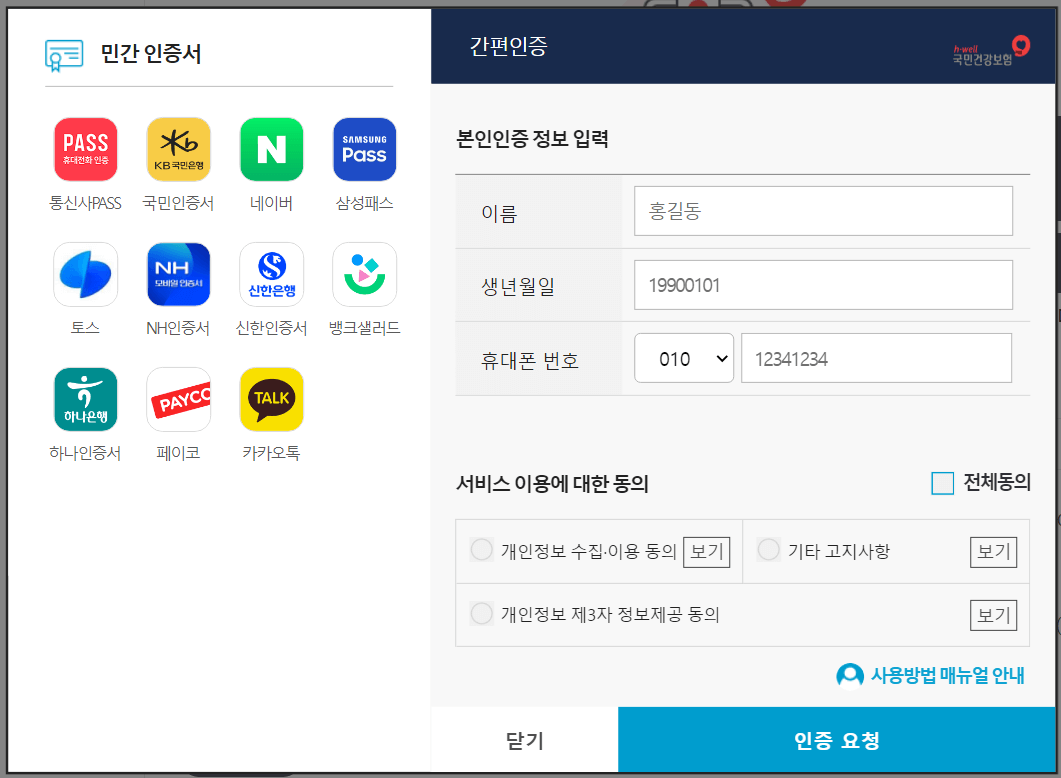Click the 삼성패스 label text
This screenshot has width=1061, height=778.
click(365, 203)
